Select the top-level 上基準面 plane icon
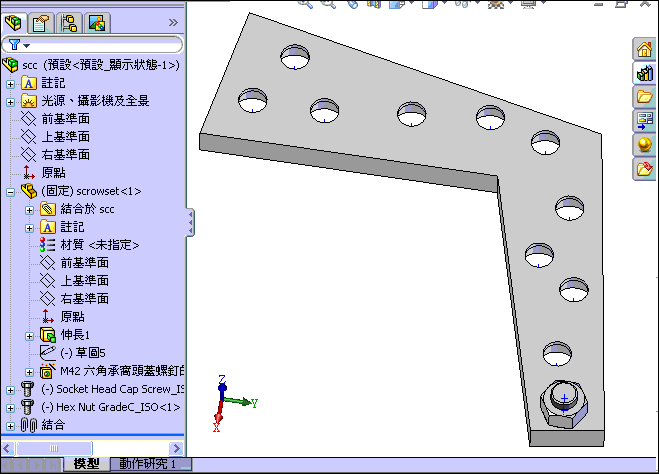The height and width of the screenshot is (474, 659). 29,137
